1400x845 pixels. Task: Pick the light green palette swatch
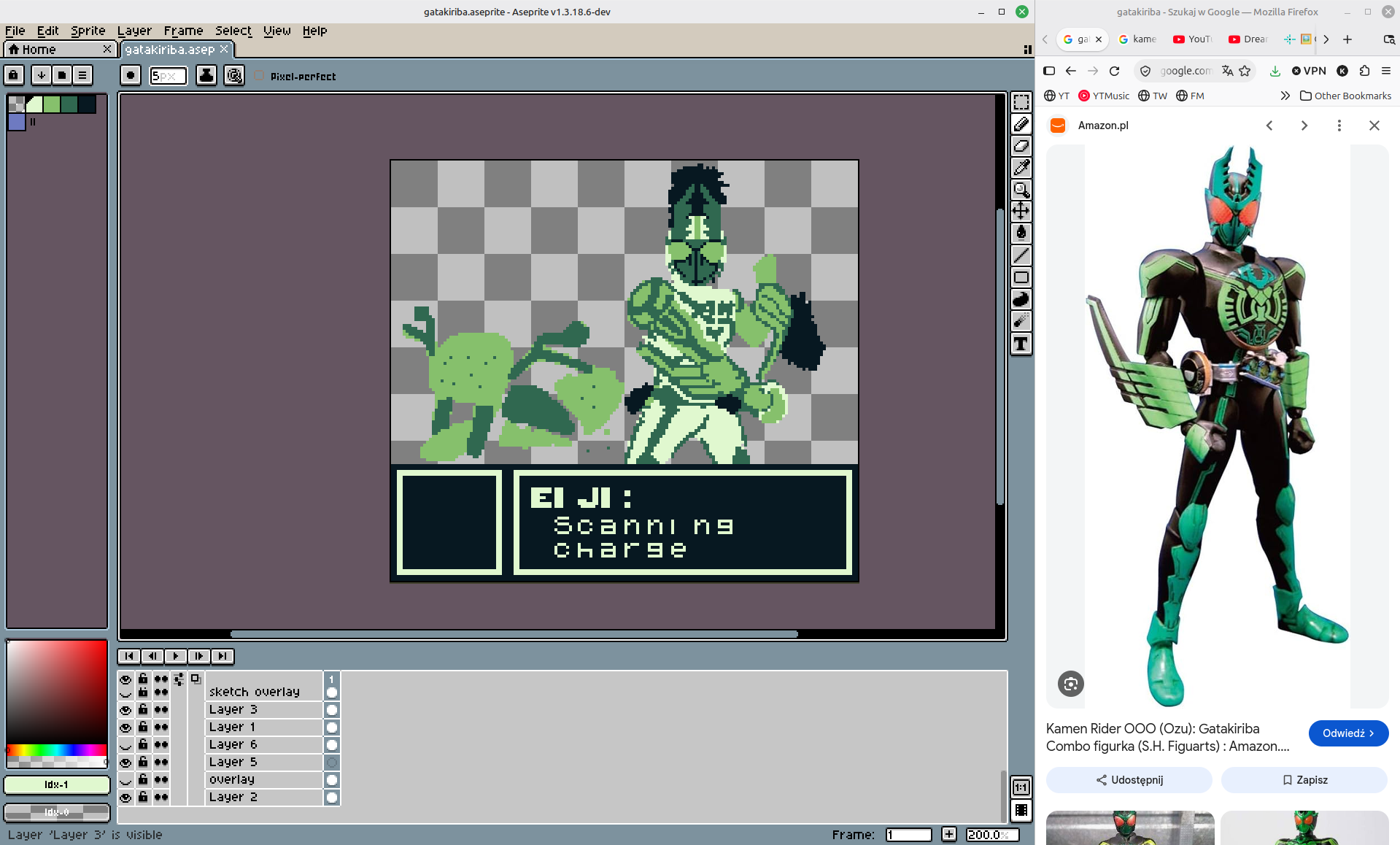point(52,104)
